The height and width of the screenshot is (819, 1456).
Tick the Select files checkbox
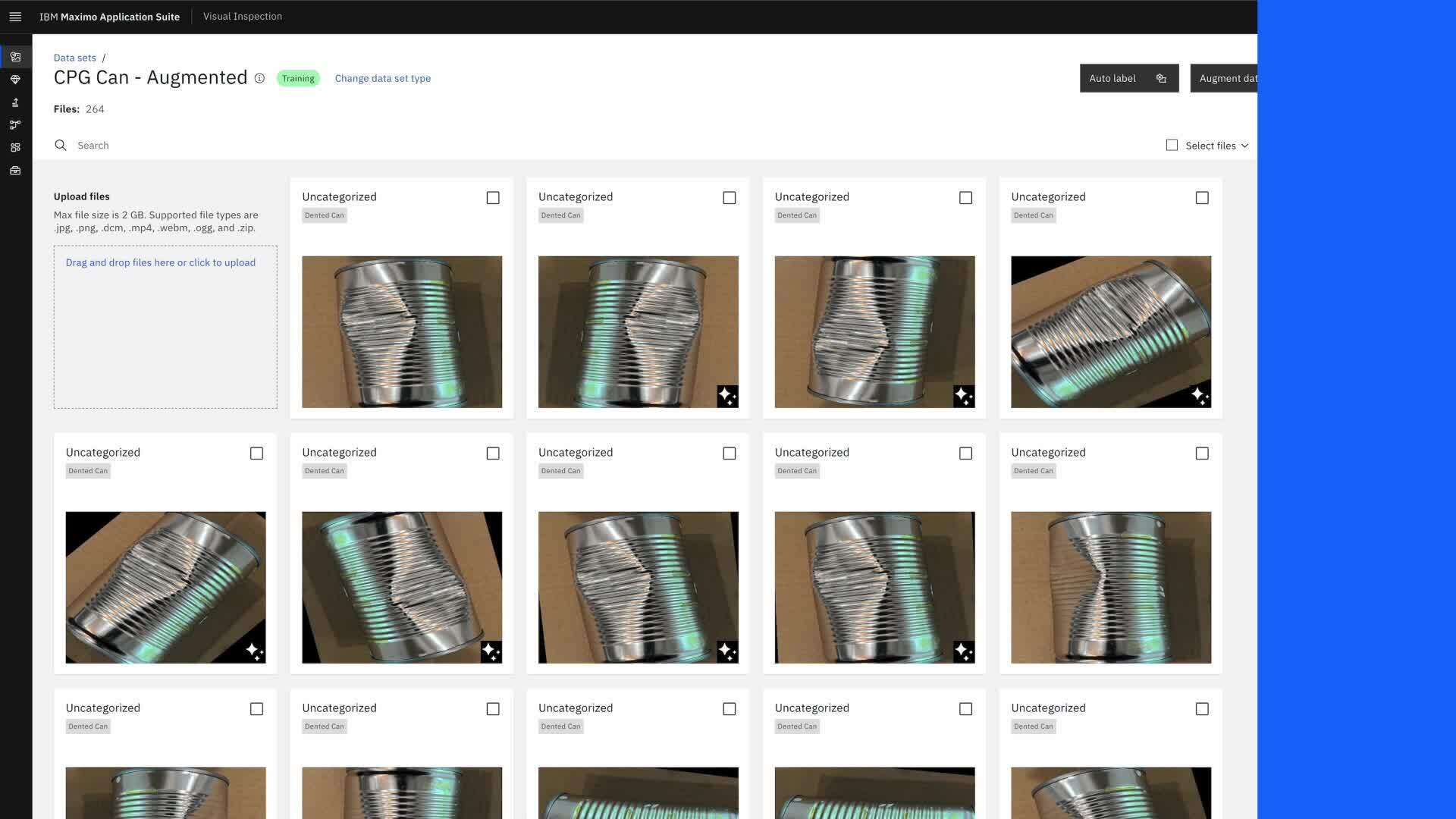tap(1172, 145)
